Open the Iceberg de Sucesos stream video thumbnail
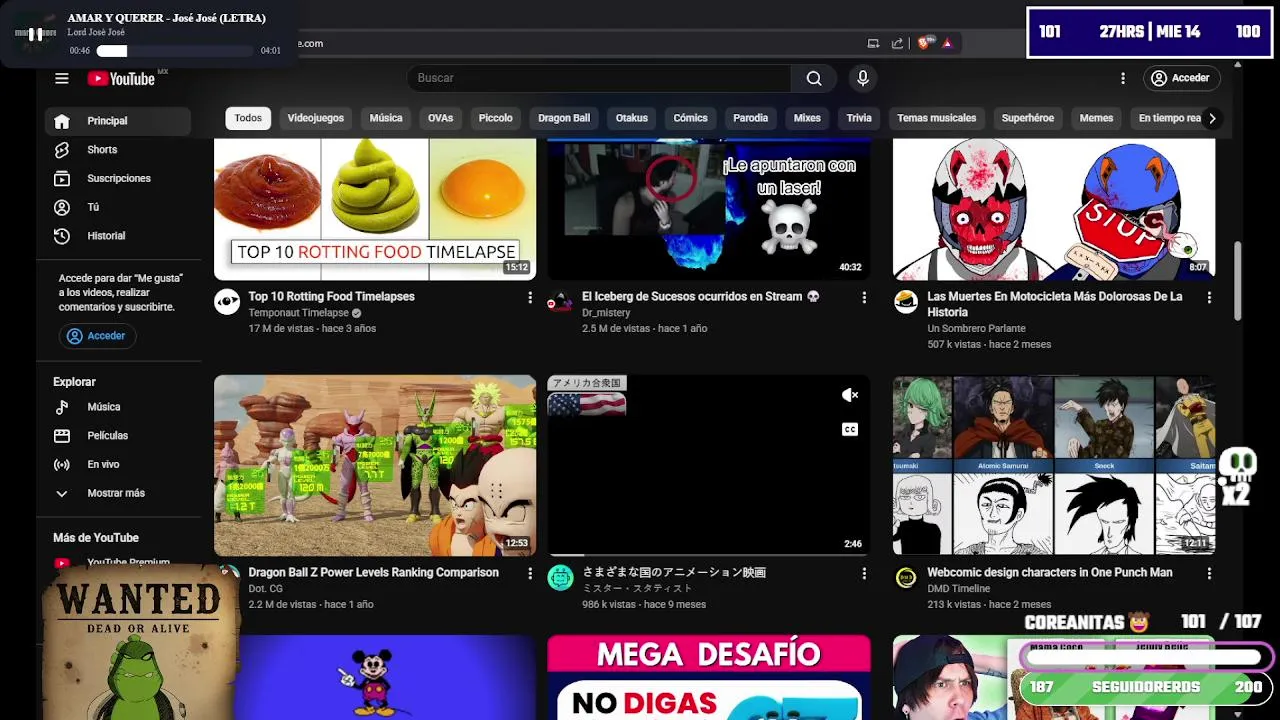 tap(709, 209)
